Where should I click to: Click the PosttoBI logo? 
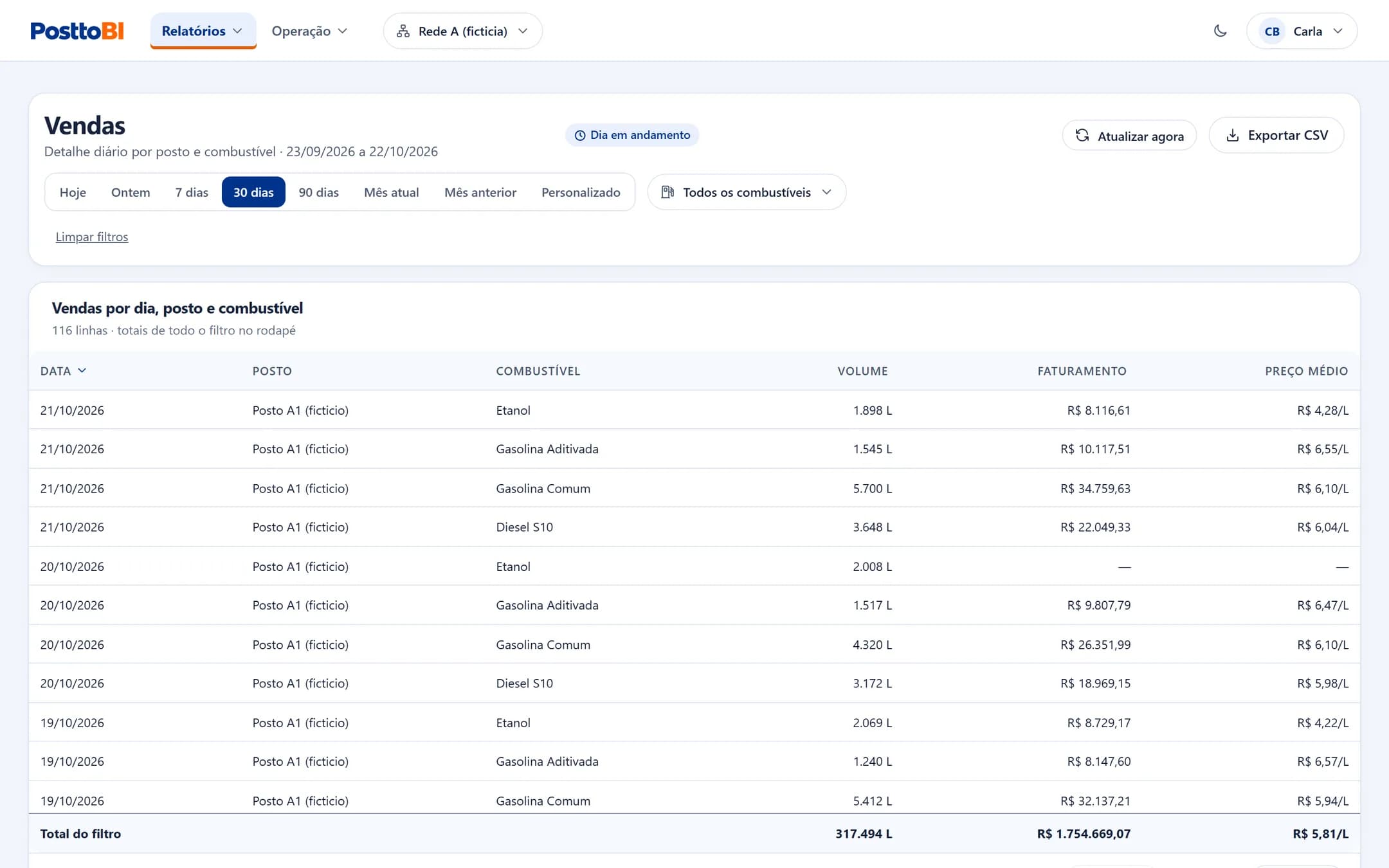77,31
